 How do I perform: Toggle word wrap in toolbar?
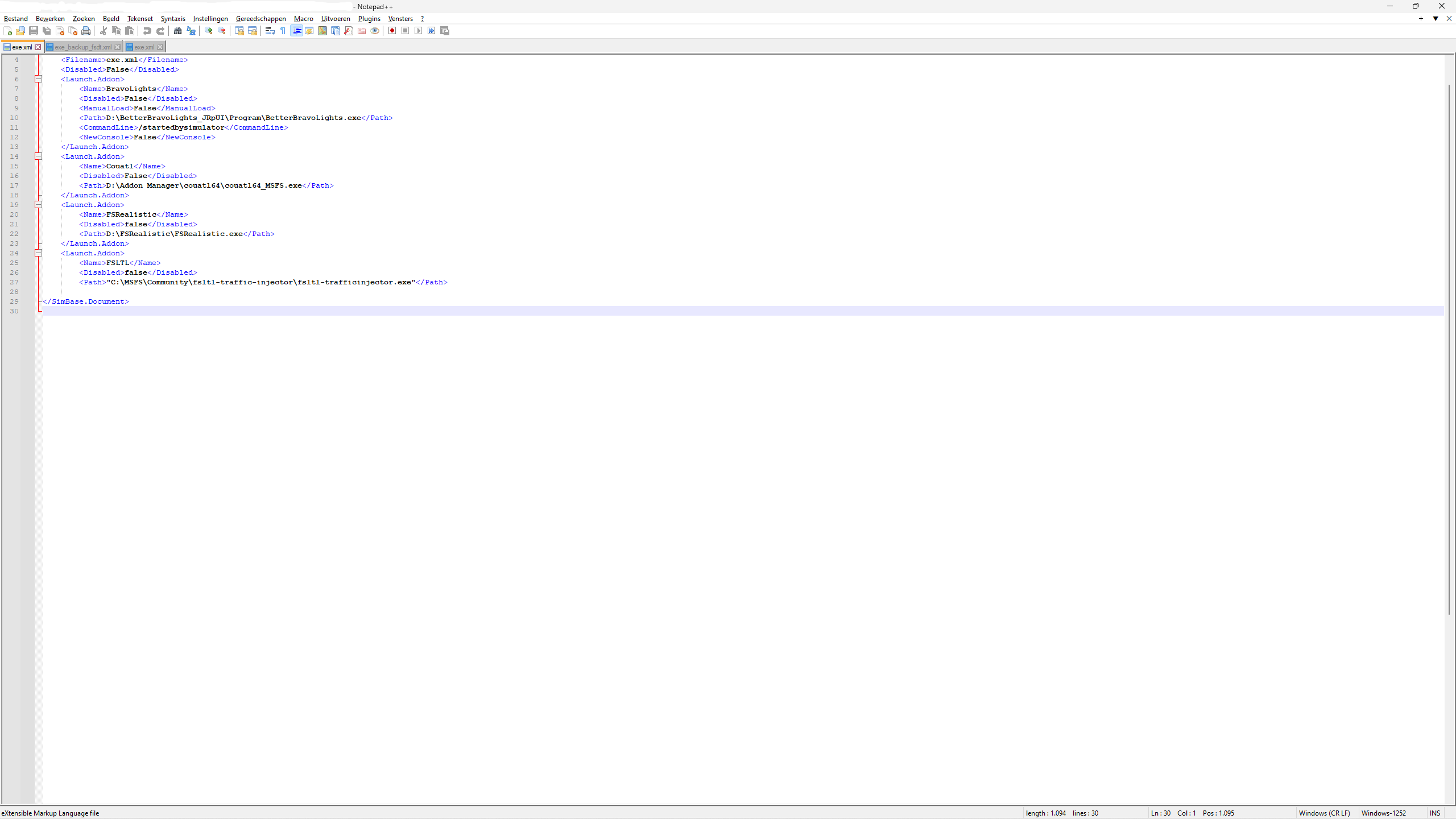[x=270, y=31]
